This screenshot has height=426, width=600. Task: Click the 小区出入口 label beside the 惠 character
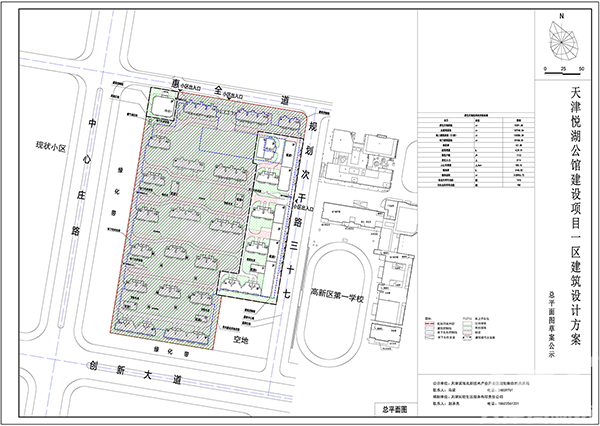click(191, 88)
